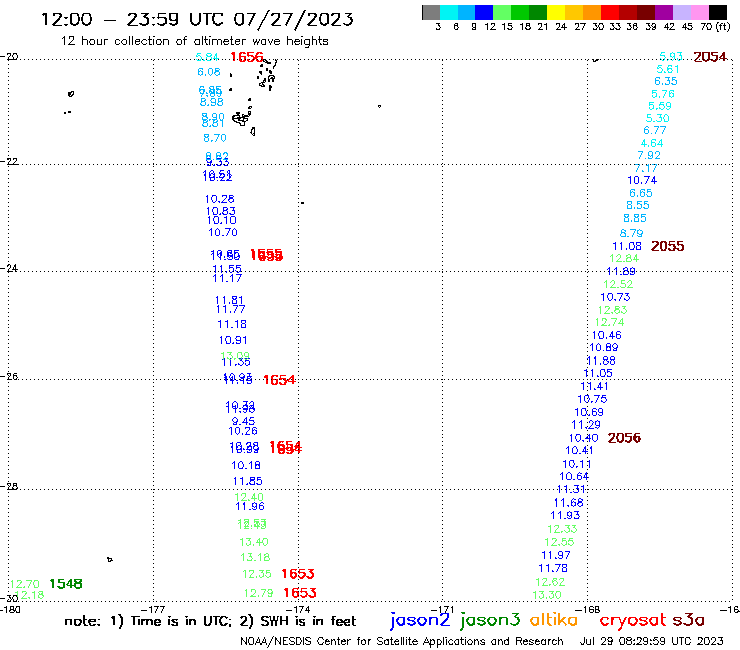Click the wave height value 10.83
This screenshot has height=650, width=740.
pyautogui.click(x=220, y=211)
